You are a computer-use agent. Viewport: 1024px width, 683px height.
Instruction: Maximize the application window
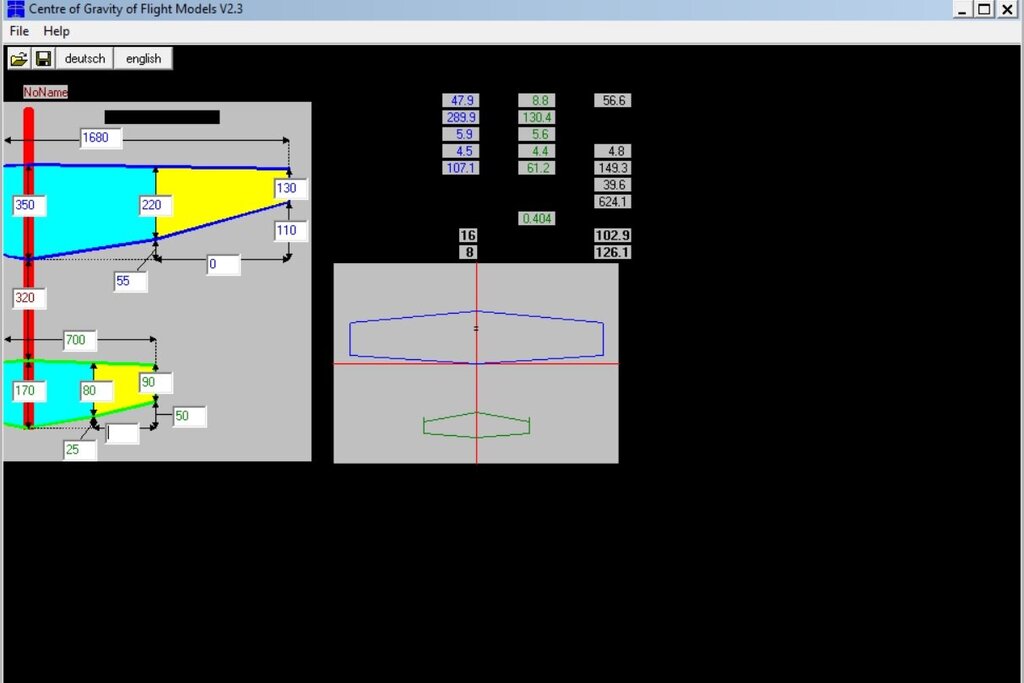(984, 9)
